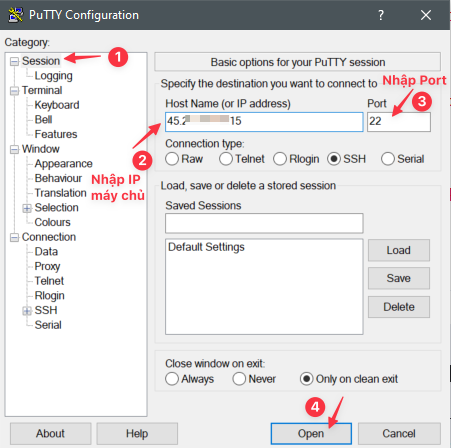Select the Telnet connection type radio
Viewport: 451px width, 448px height.
226,159
